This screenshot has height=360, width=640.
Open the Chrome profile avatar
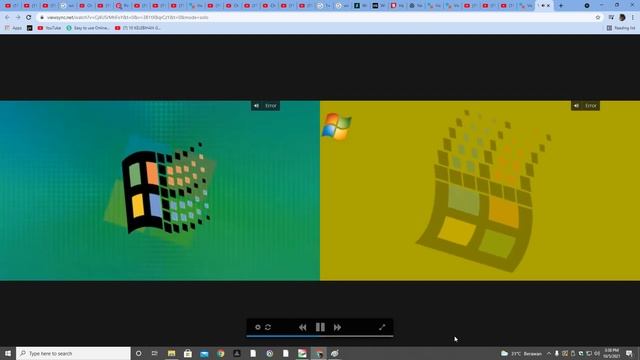click(622, 18)
